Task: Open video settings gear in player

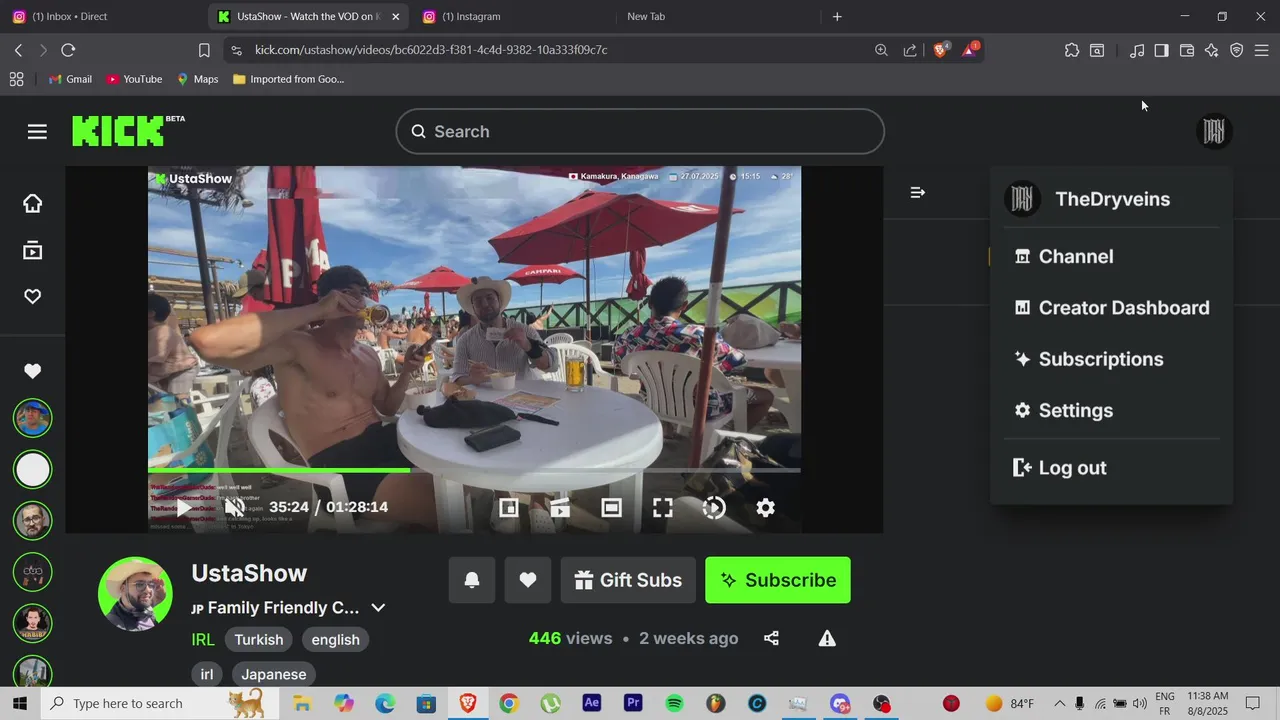Action: 765,508
